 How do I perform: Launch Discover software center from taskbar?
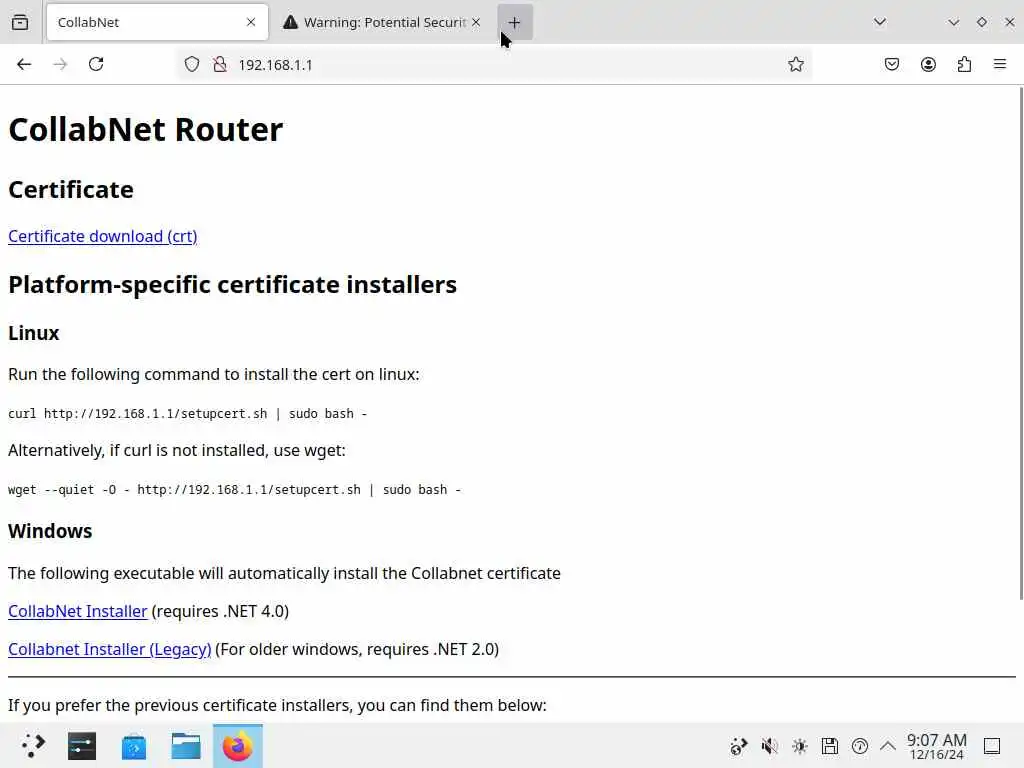(134, 746)
